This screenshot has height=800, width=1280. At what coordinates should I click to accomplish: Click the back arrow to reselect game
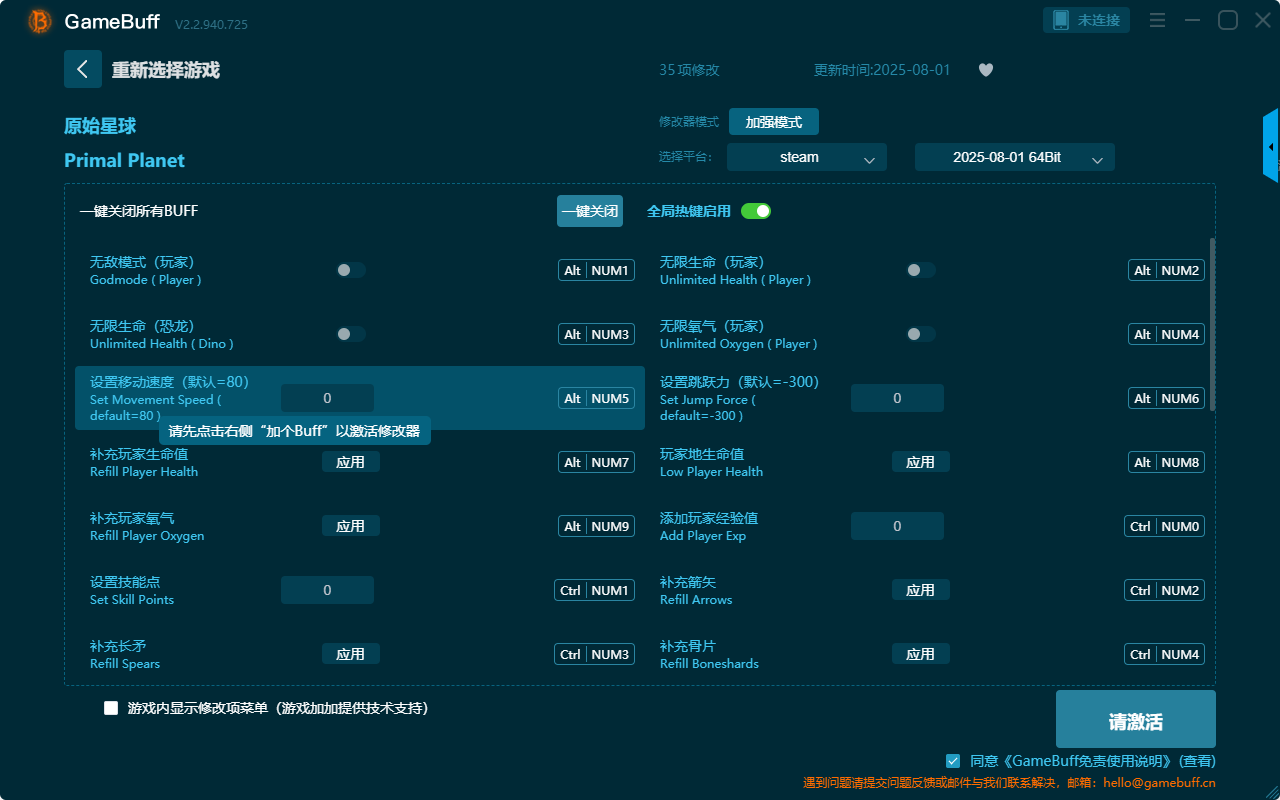pyautogui.click(x=83, y=69)
